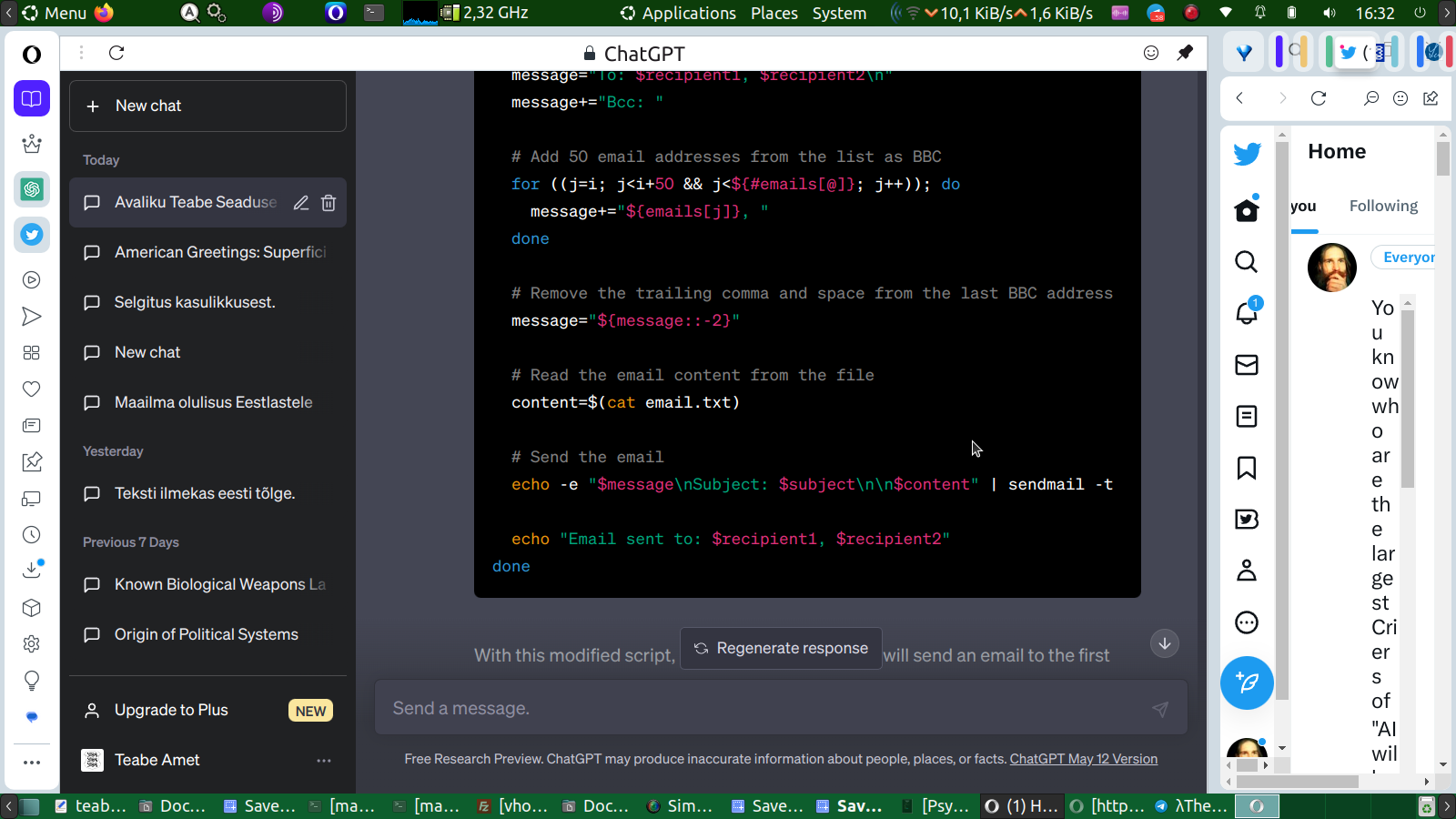Reload the ChatGPT panel
The image size is (1456, 819).
(x=116, y=53)
